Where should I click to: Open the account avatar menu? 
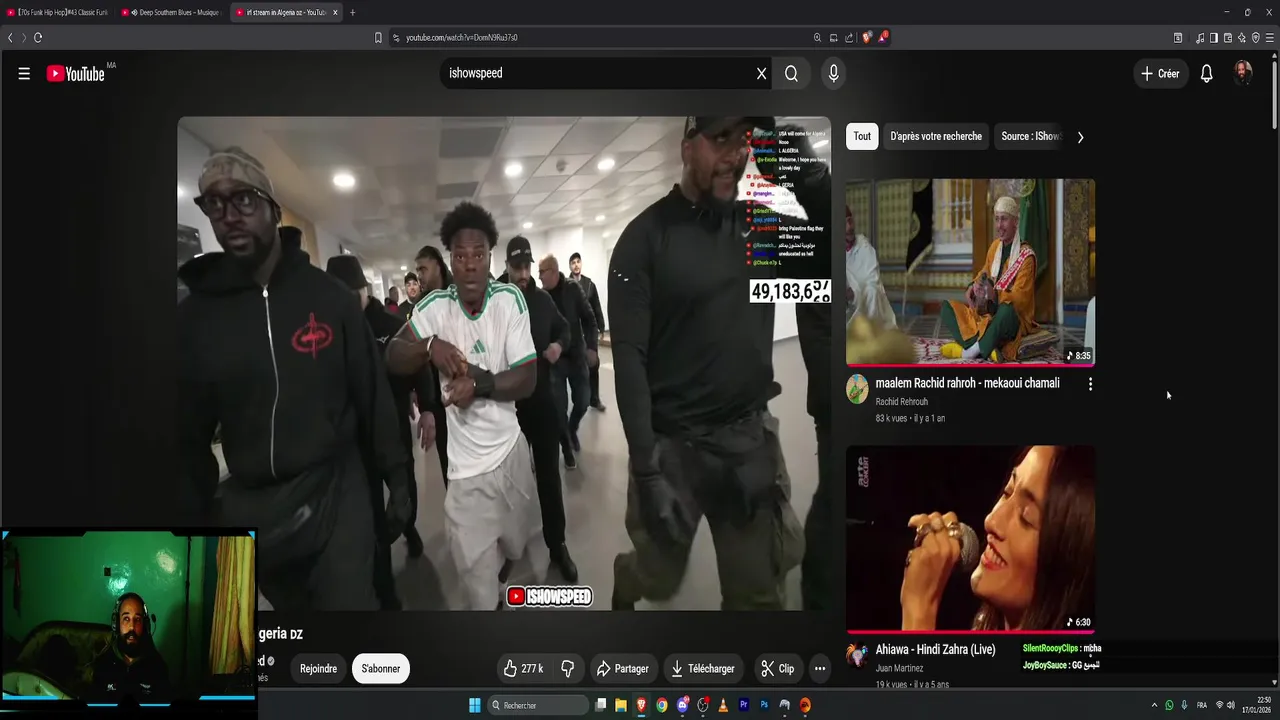[1243, 73]
